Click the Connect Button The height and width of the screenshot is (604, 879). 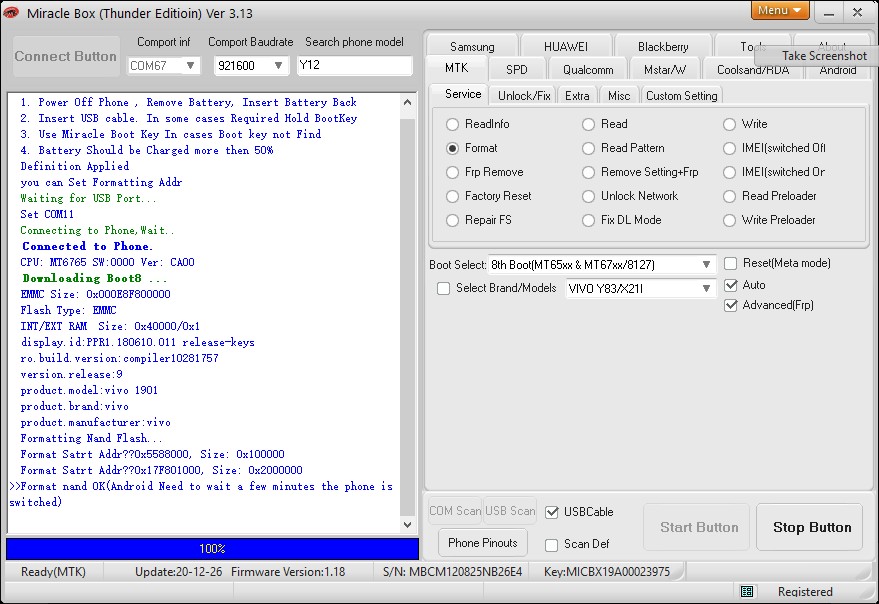click(66, 57)
